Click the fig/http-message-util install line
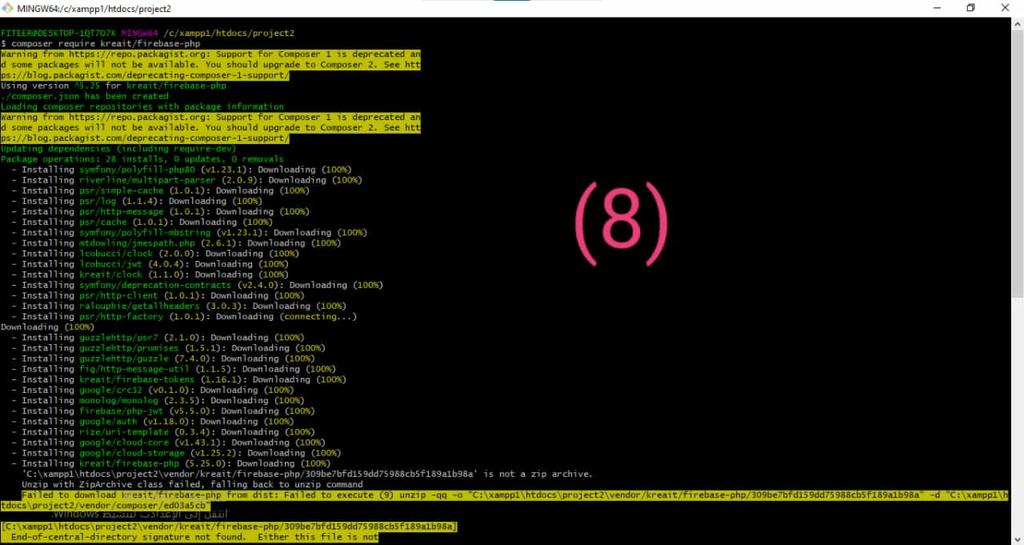Viewport: 1024px width, 545px height. (x=173, y=369)
